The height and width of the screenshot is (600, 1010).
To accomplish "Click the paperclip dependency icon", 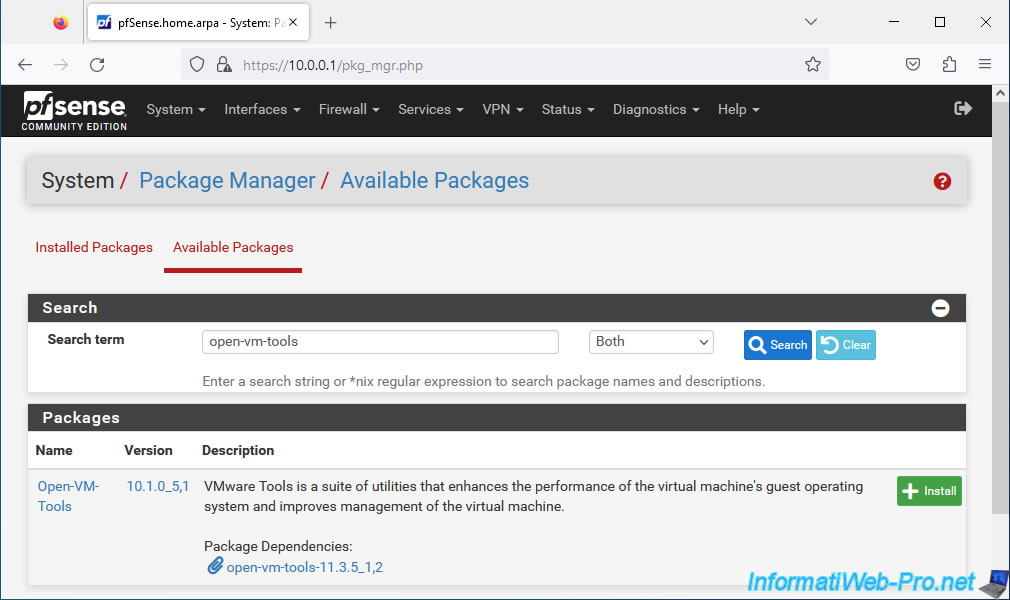I will pyautogui.click(x=215, y=566).
